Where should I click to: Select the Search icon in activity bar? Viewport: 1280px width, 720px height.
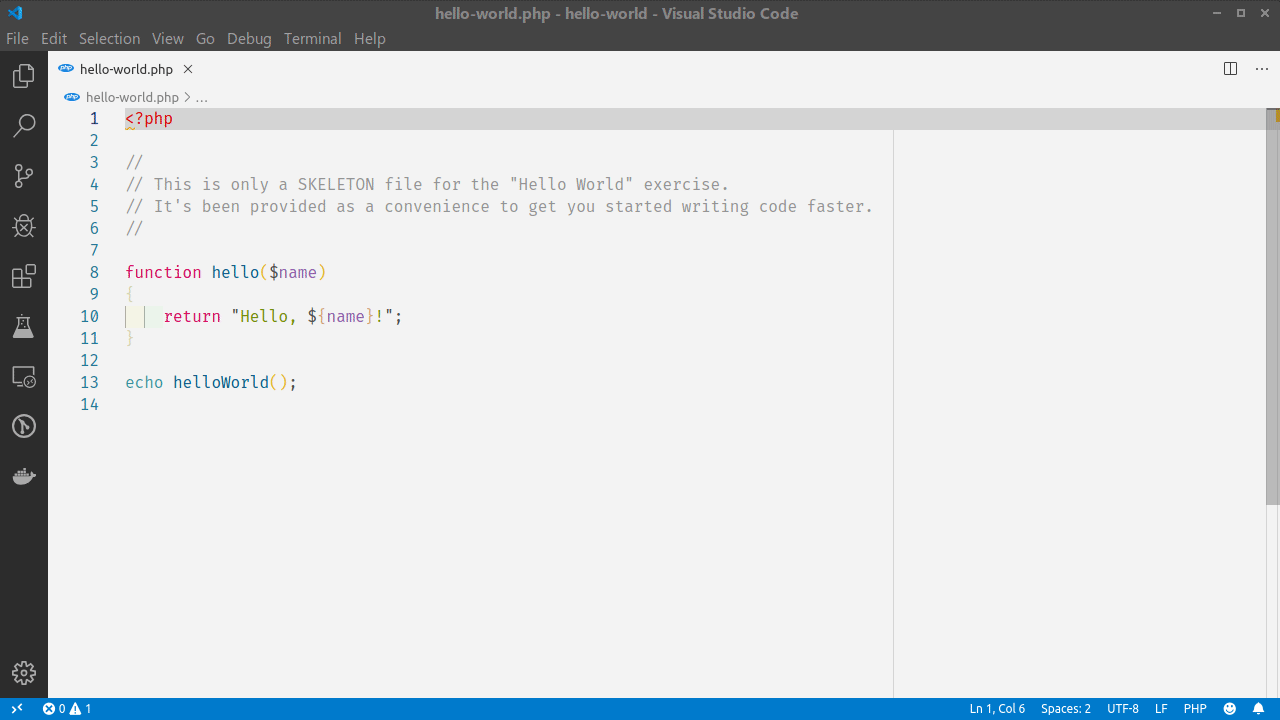tap(23, 125)
